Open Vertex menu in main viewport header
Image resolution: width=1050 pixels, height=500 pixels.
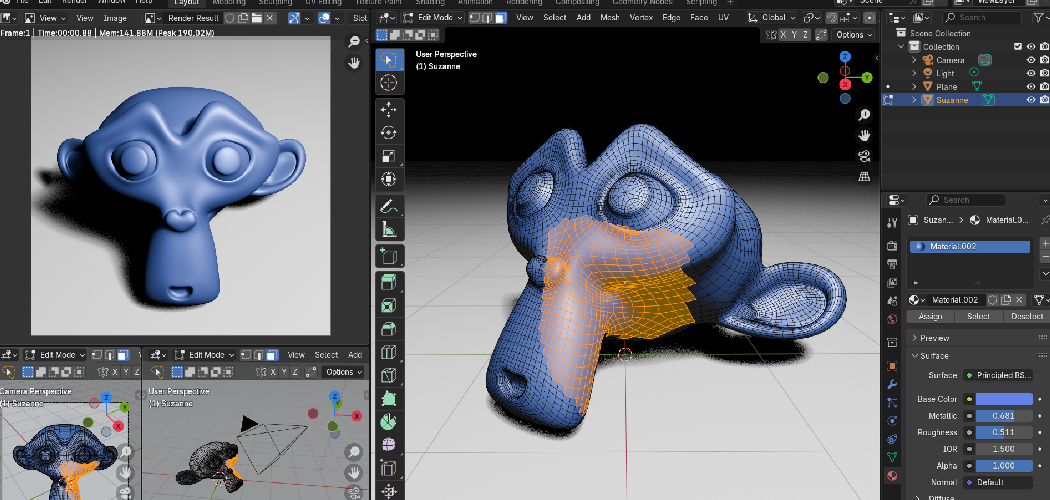[642, 17]
